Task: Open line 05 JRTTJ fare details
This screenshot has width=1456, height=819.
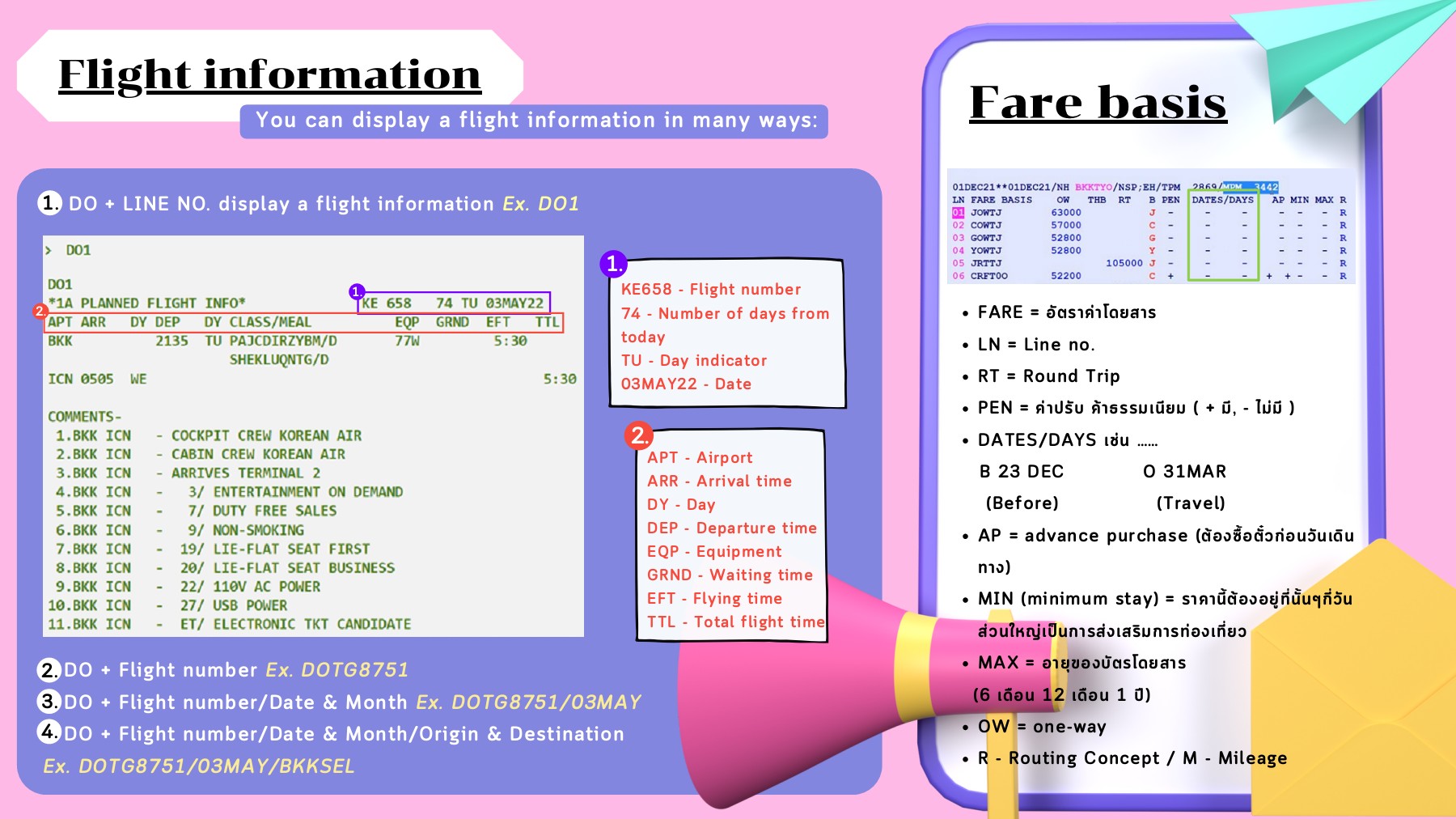Action: (988, 263)
